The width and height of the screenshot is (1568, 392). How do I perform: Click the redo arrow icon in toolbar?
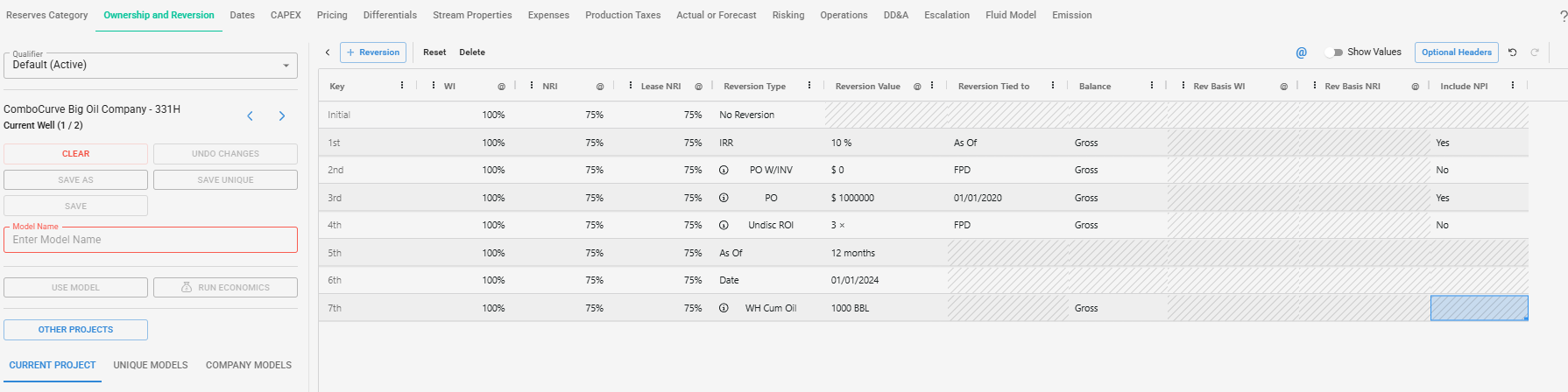[x=1535, y=52]
